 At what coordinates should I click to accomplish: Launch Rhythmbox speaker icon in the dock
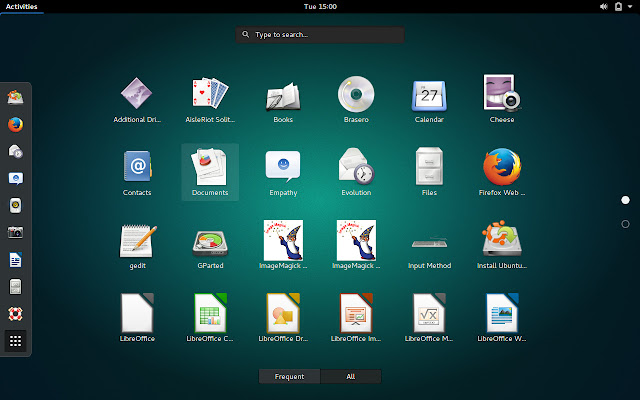16,205
